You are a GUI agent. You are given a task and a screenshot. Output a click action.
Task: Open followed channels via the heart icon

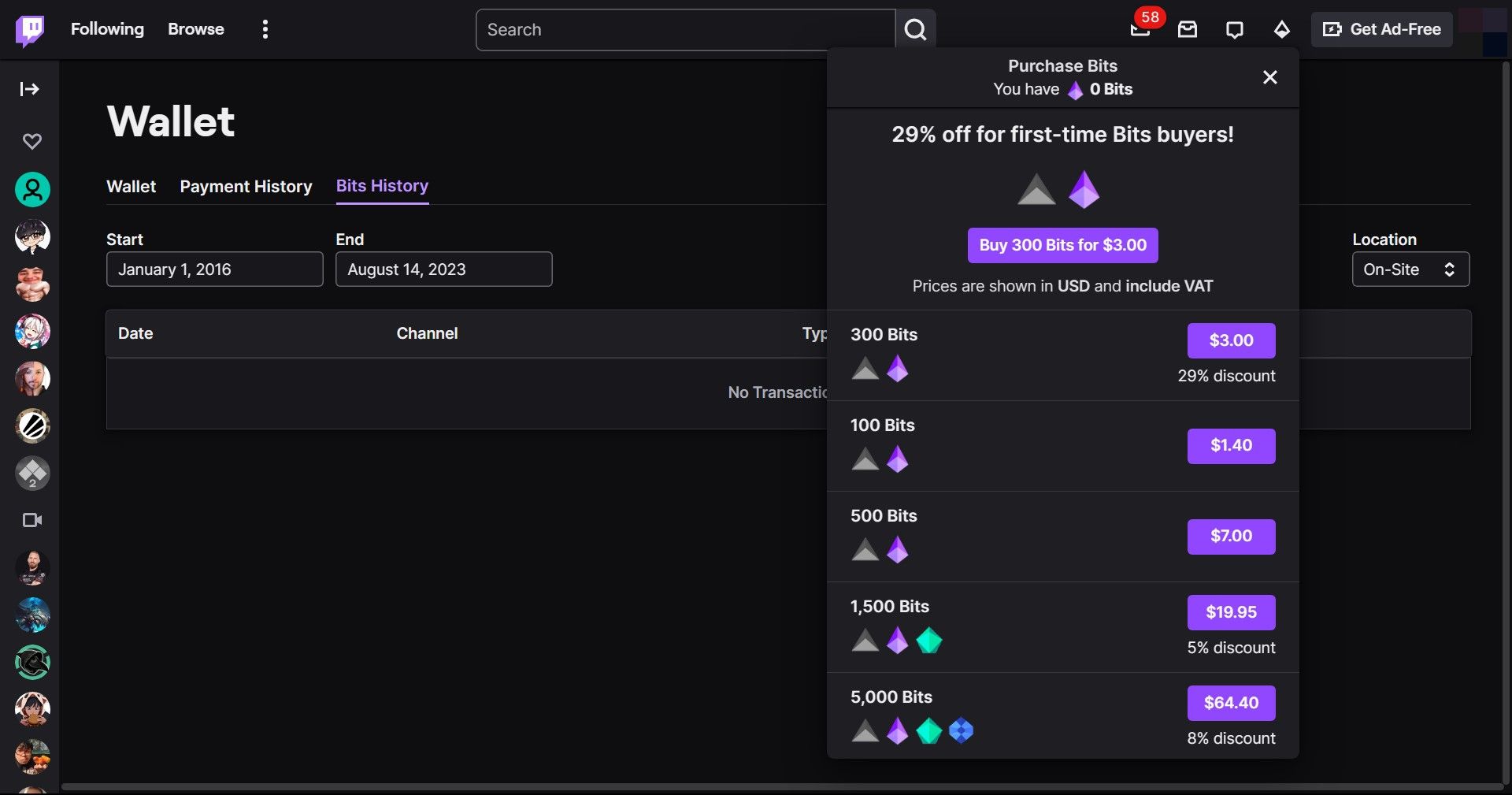pos(31,142)
